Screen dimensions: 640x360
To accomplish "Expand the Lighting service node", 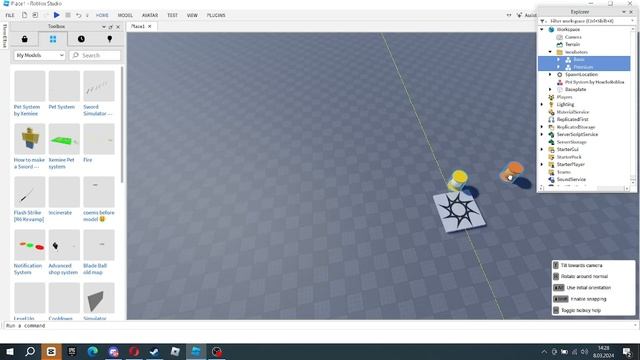I will [542, 104].
